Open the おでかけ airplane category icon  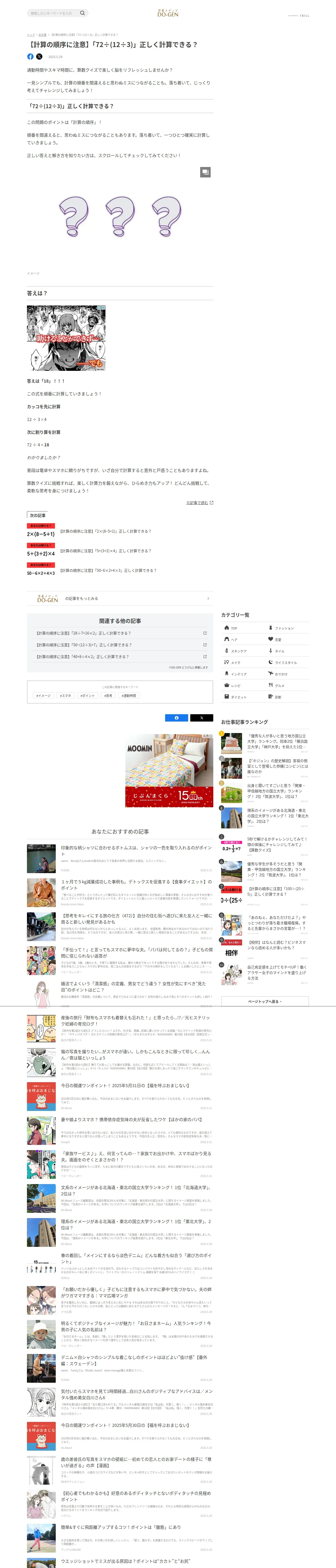[271, 674]
